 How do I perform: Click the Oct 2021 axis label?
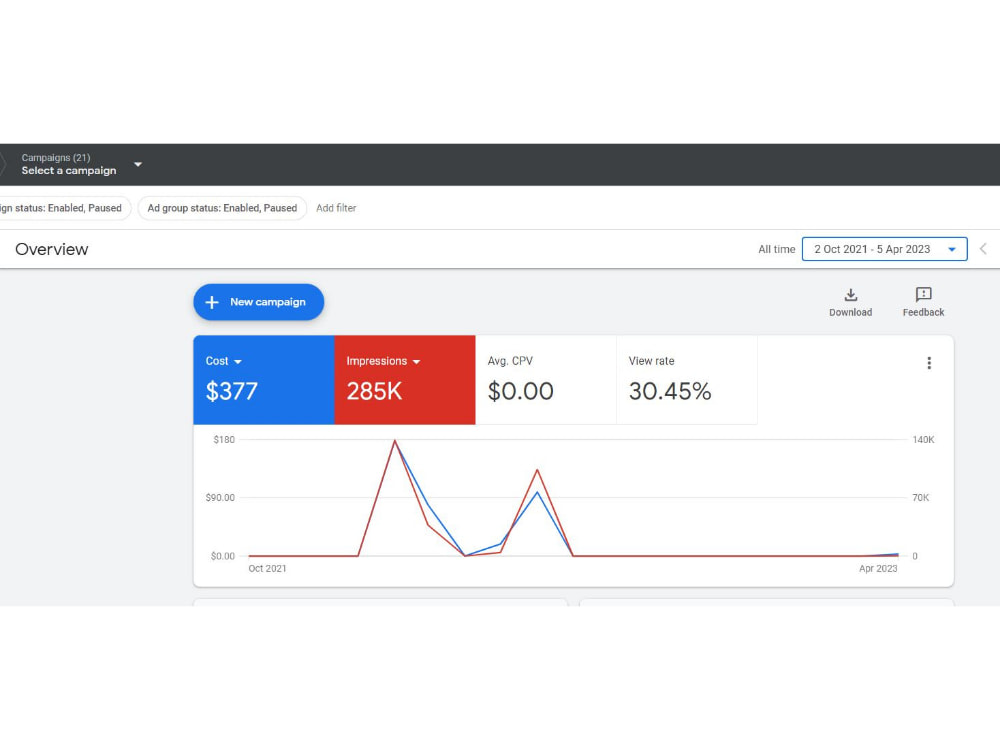tap(267, 568)
